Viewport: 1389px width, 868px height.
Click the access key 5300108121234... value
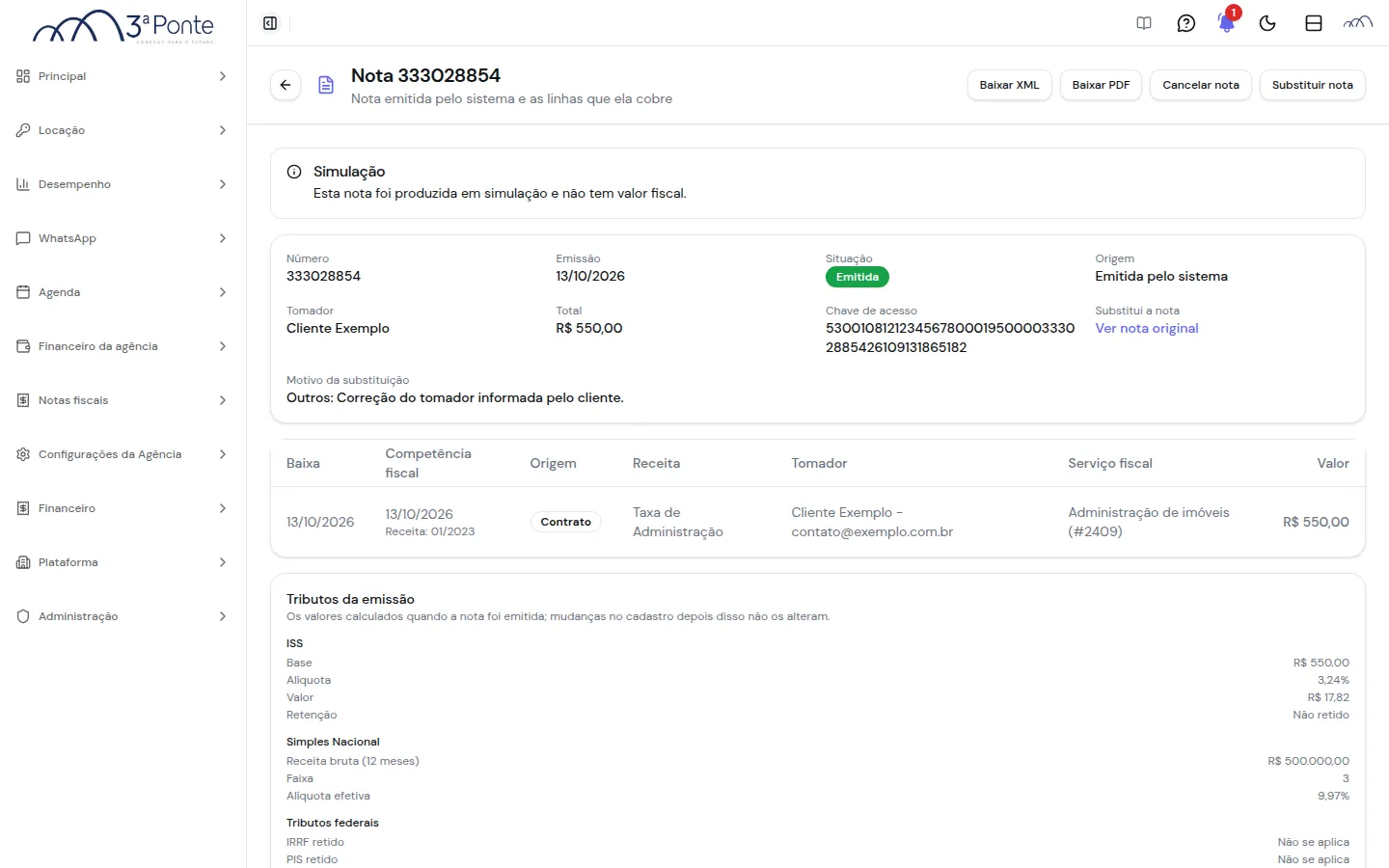tap(950, 338)
